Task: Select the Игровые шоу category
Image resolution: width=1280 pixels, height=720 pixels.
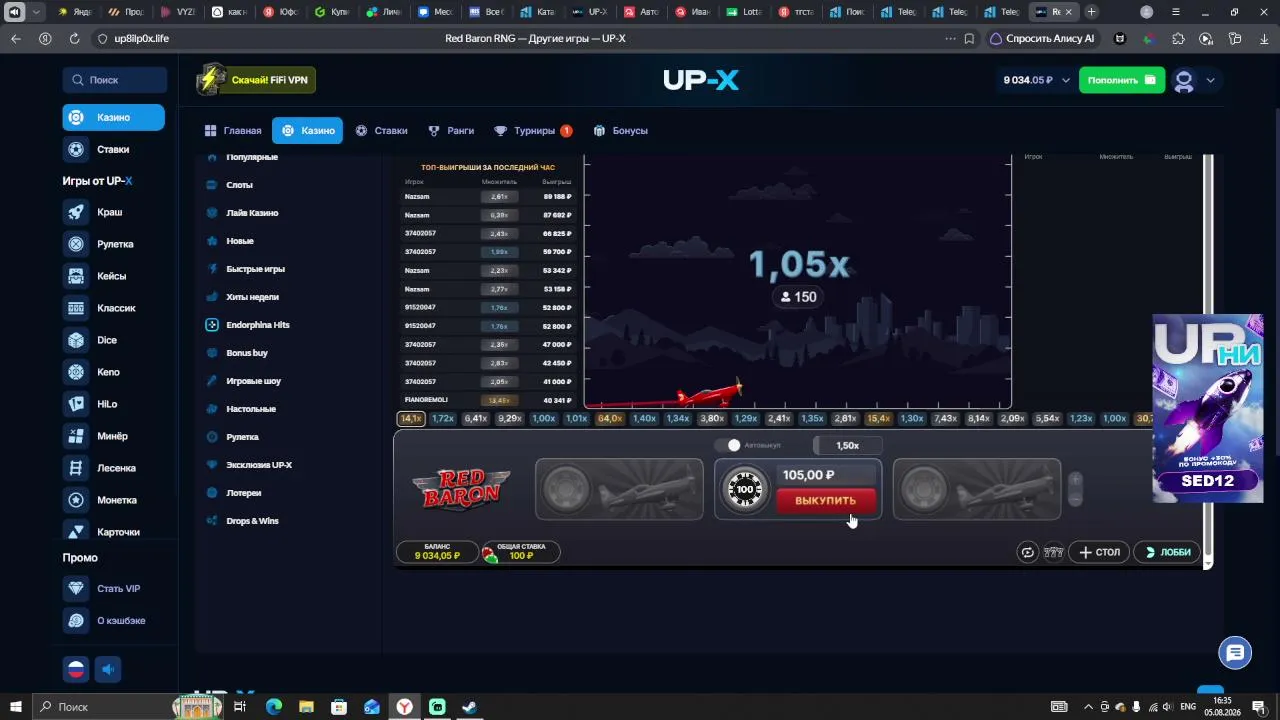Action: [x=253, y=381]
